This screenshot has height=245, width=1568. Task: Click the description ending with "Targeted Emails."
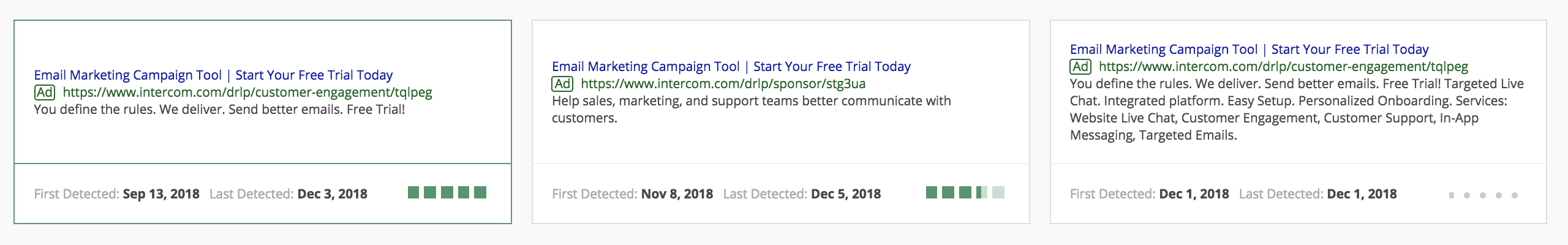tap(1296, 109)
